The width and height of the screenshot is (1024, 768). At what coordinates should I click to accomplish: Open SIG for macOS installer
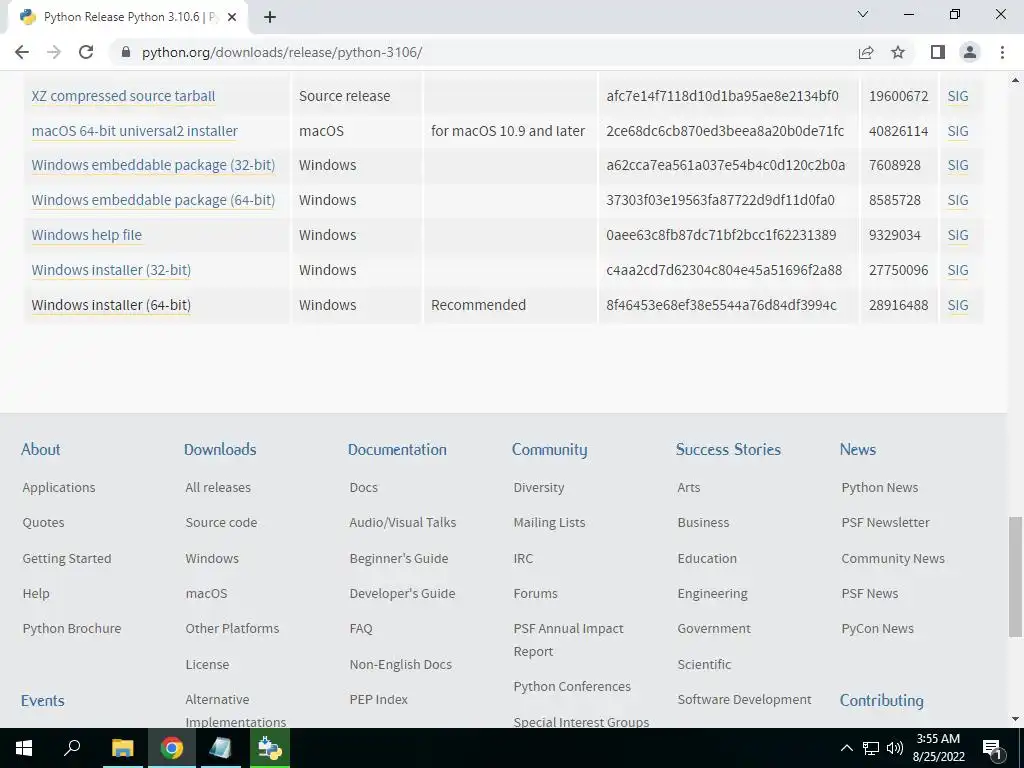pos(958,131)
